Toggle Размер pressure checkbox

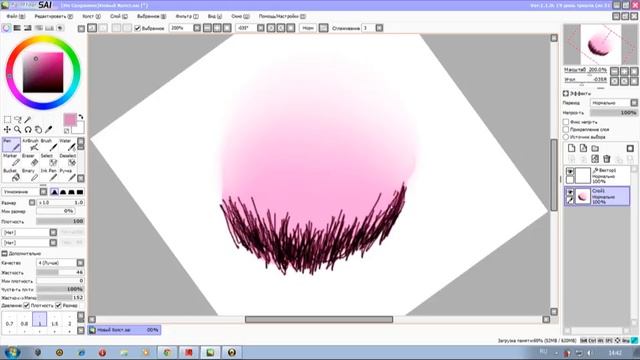click(x=58, y=305)
